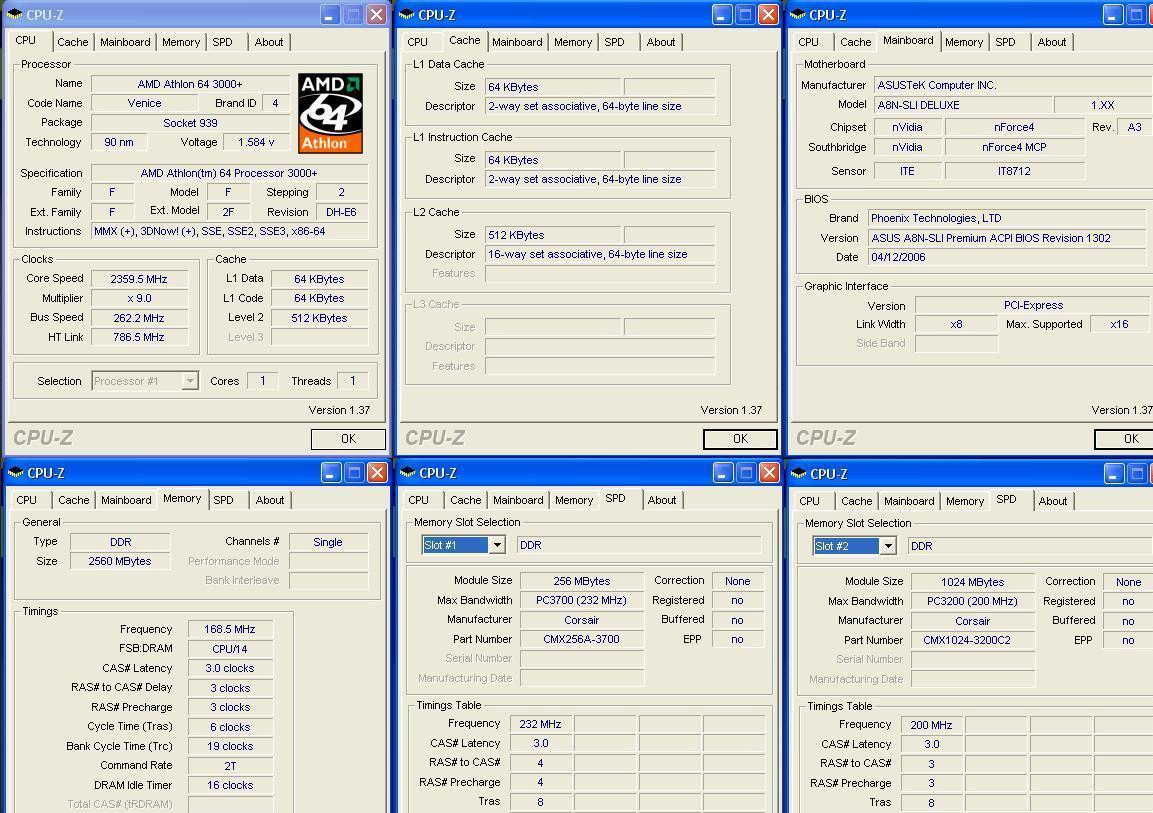
Task: Open the Cache tab in CPU window
Action: (x=72, y=42)
